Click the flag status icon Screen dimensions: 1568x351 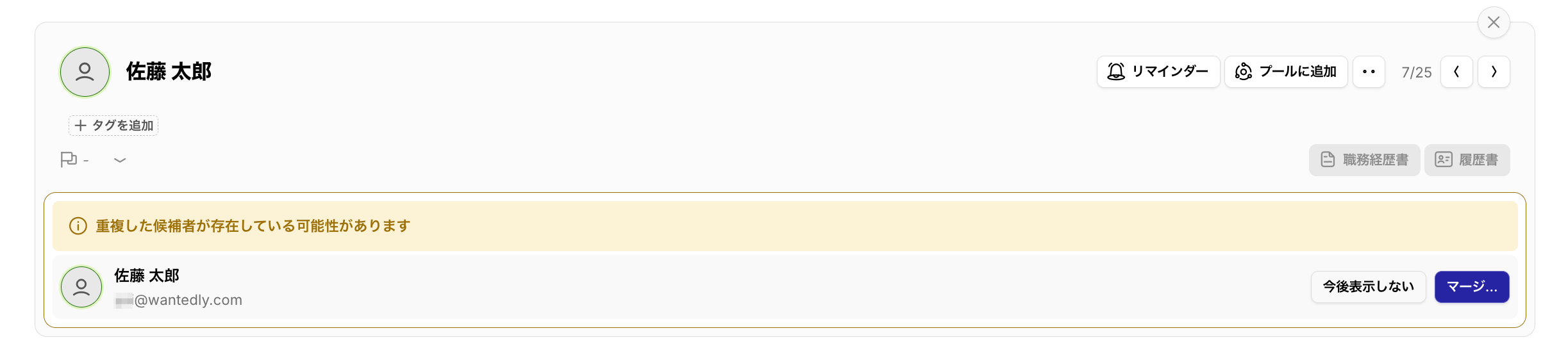click(x=69, y=159)
